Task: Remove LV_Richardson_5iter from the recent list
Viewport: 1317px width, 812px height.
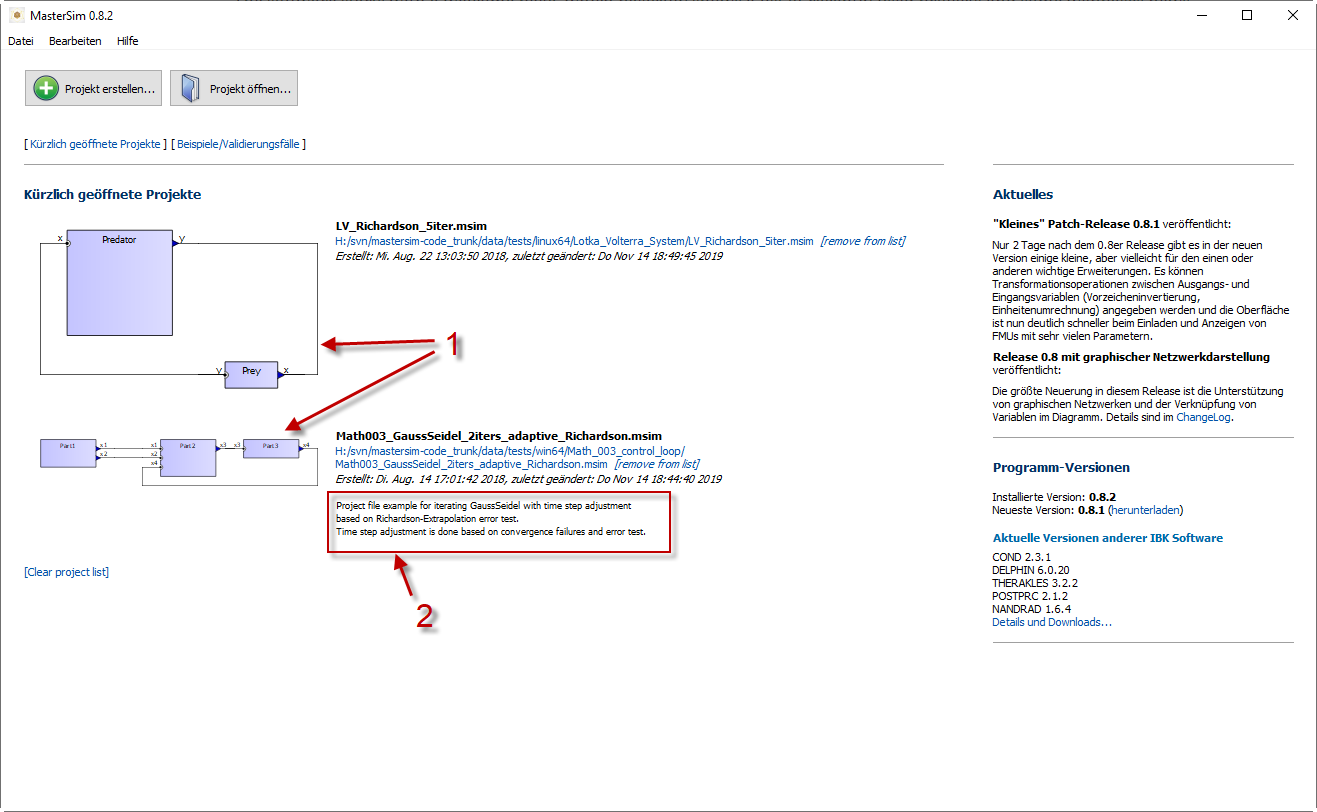Action: (862, 241)
